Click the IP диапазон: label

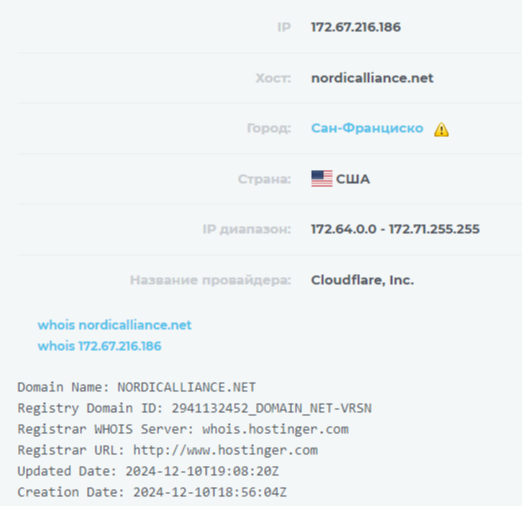(247, 229)
